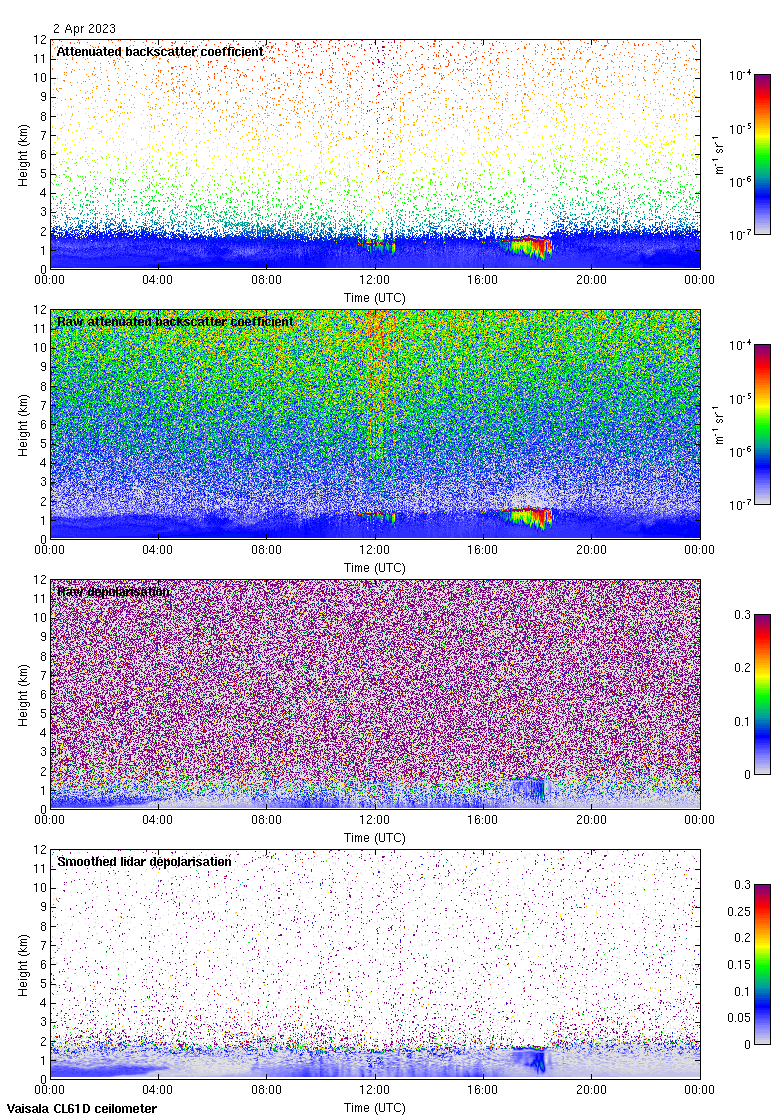780x1120 pixels.
Task: Click the "Smoothed lidar depolarisation" panel title
Action: pyautogui.click(x=144, y=861)
